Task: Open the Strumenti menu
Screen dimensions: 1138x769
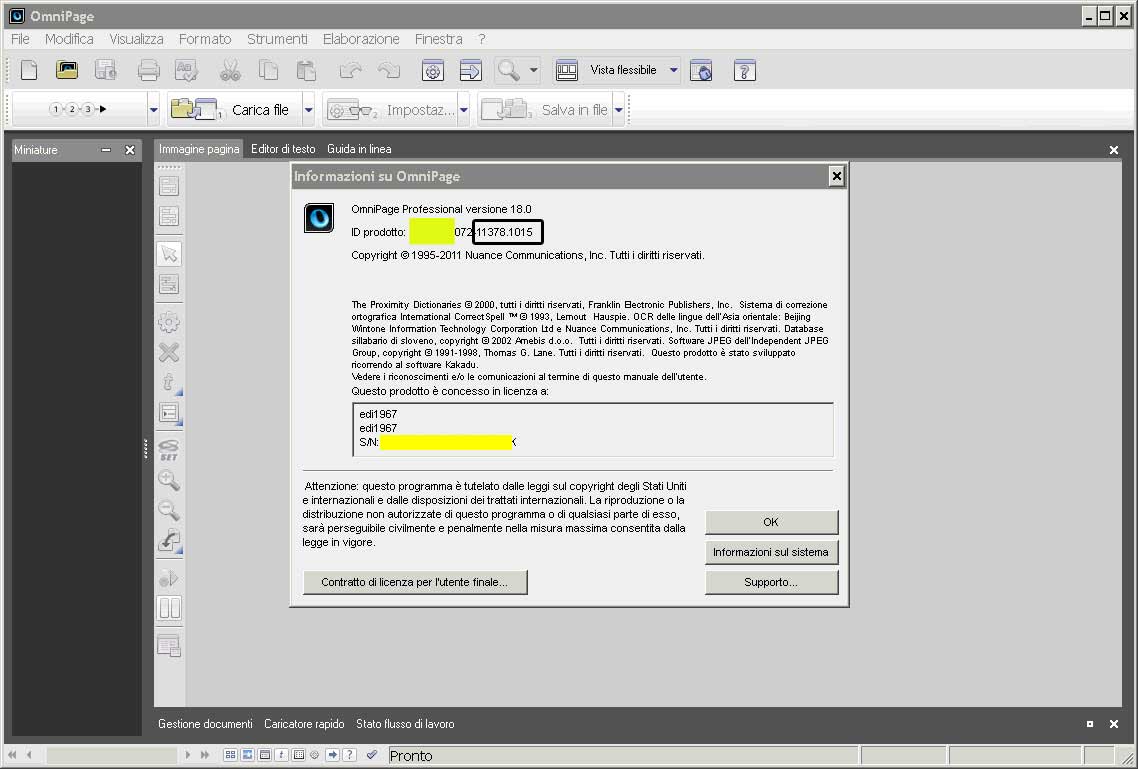Action: click(277, 39)
